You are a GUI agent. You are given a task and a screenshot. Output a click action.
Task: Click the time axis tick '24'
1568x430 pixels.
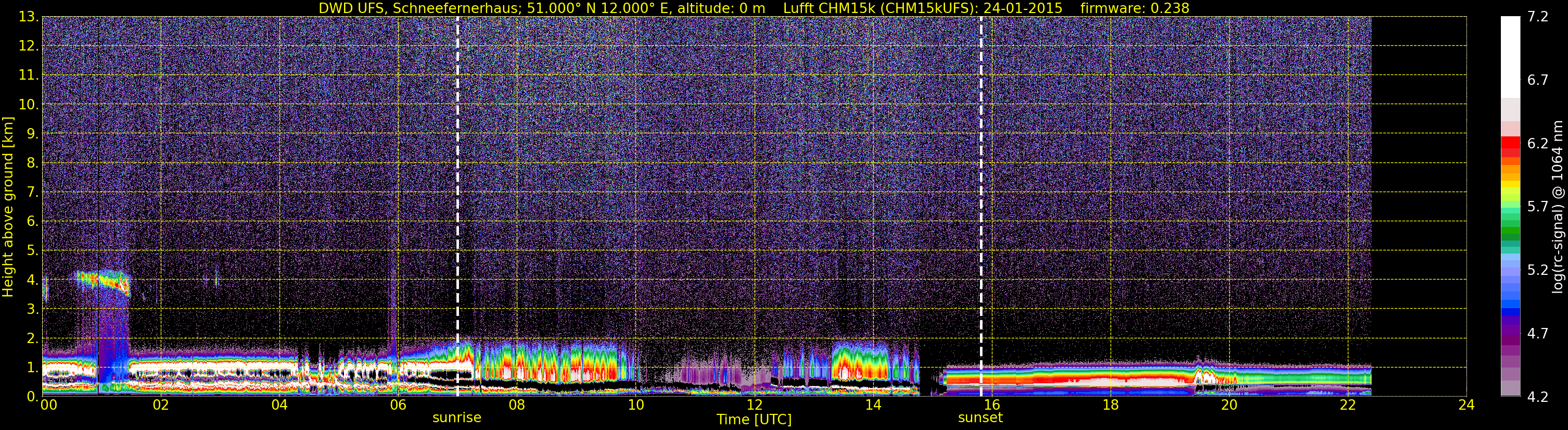point(1467,405)
